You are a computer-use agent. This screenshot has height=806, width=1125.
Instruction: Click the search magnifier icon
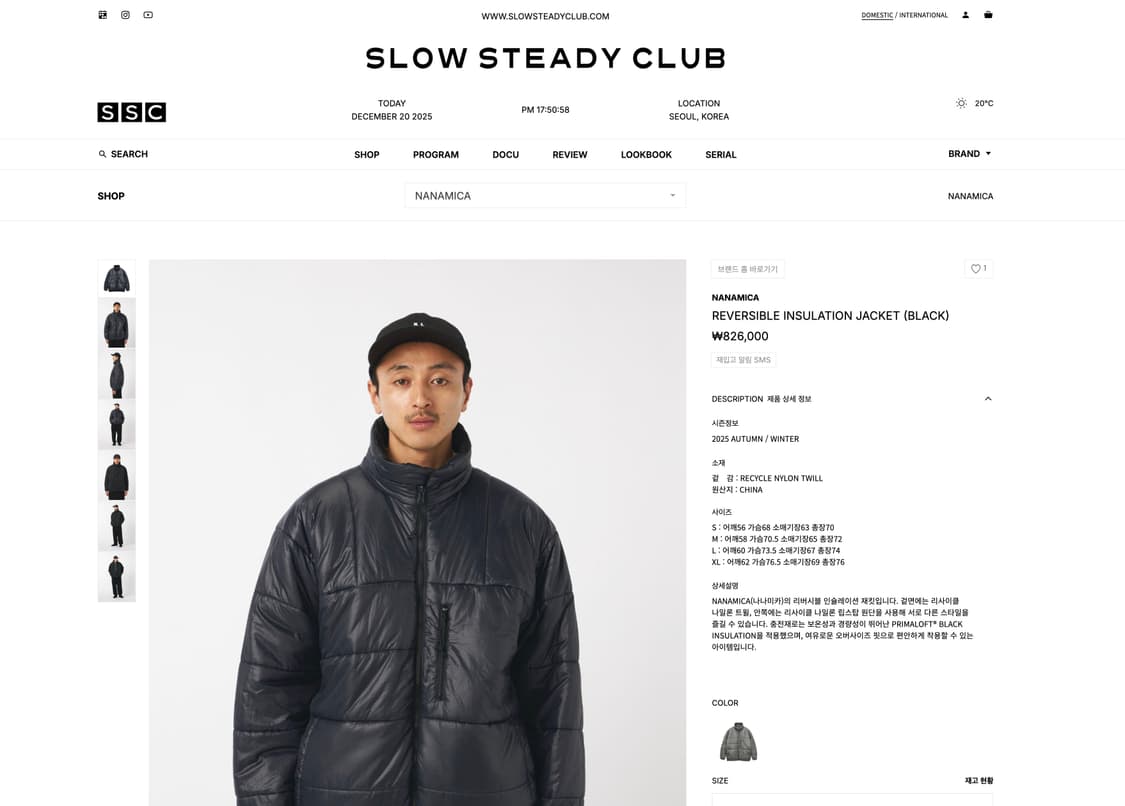103,154
